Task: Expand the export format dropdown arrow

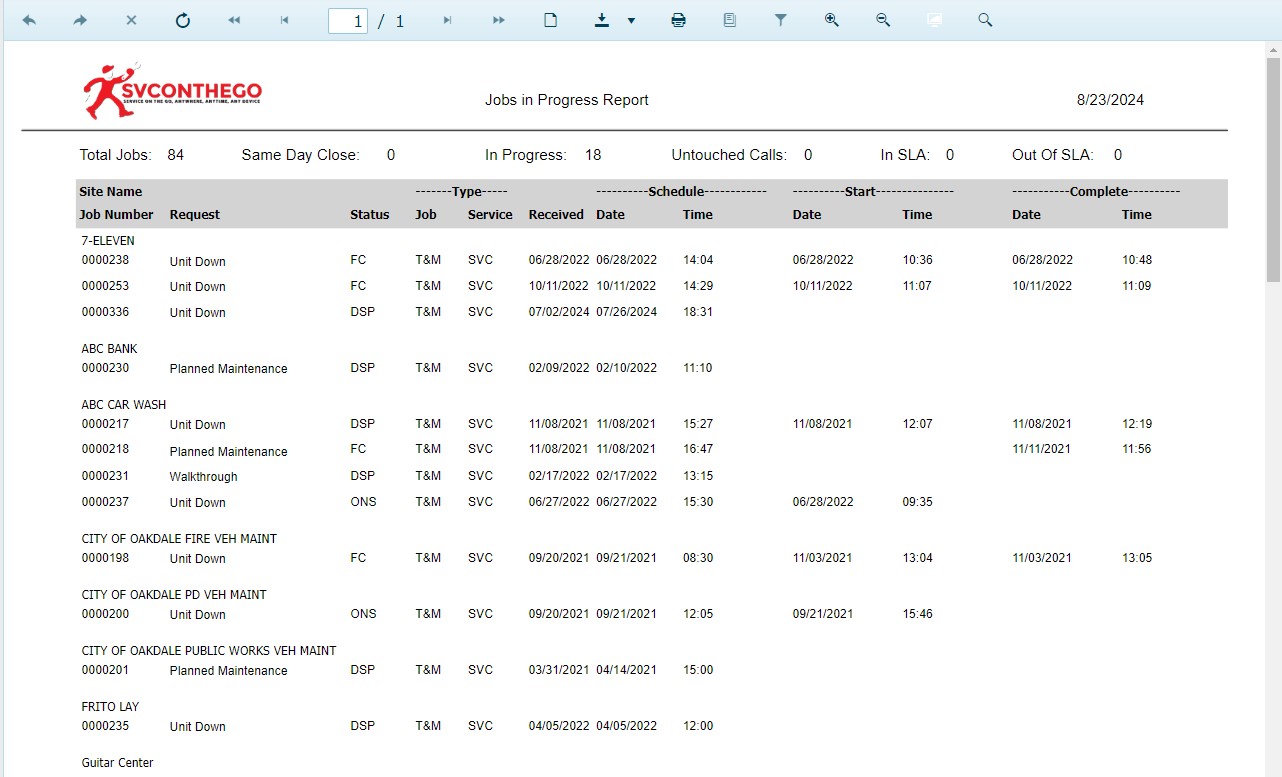Action: point(631,21)
